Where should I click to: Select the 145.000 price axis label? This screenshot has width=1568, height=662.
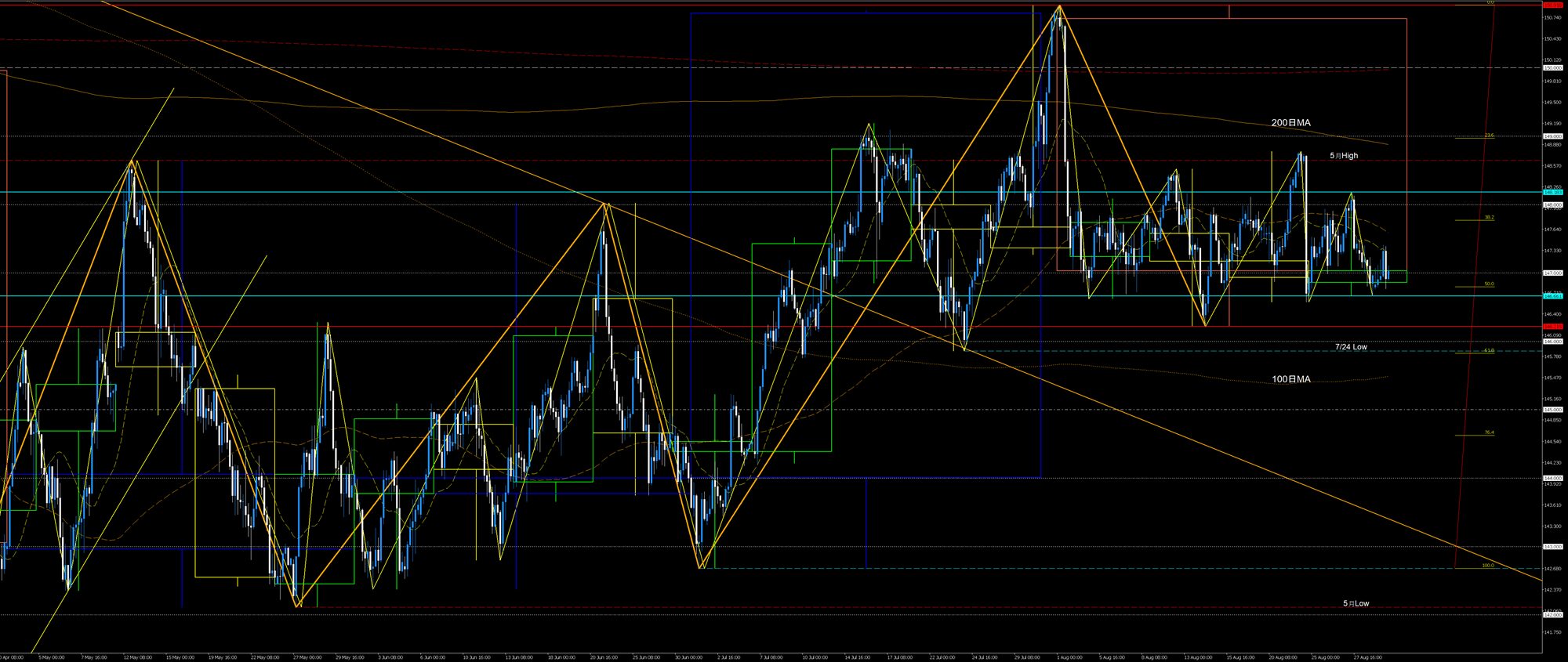pos(1552,410)
